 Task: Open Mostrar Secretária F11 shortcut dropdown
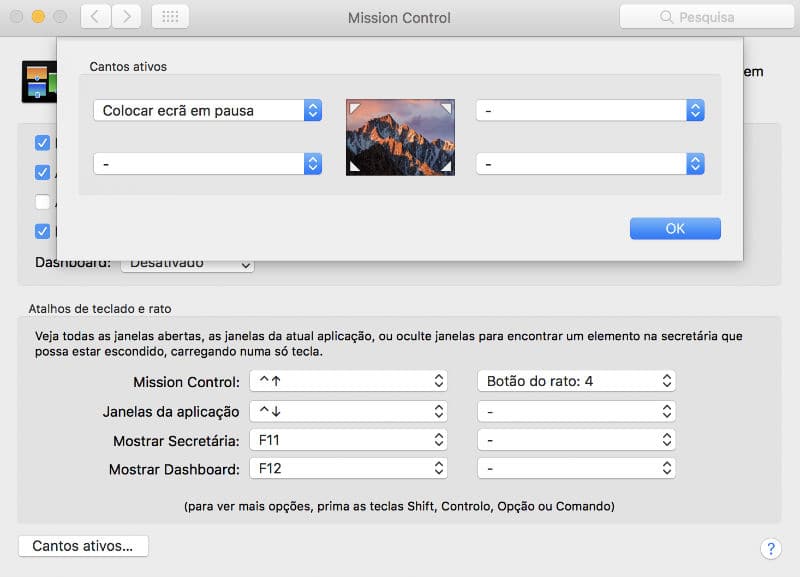348,439
